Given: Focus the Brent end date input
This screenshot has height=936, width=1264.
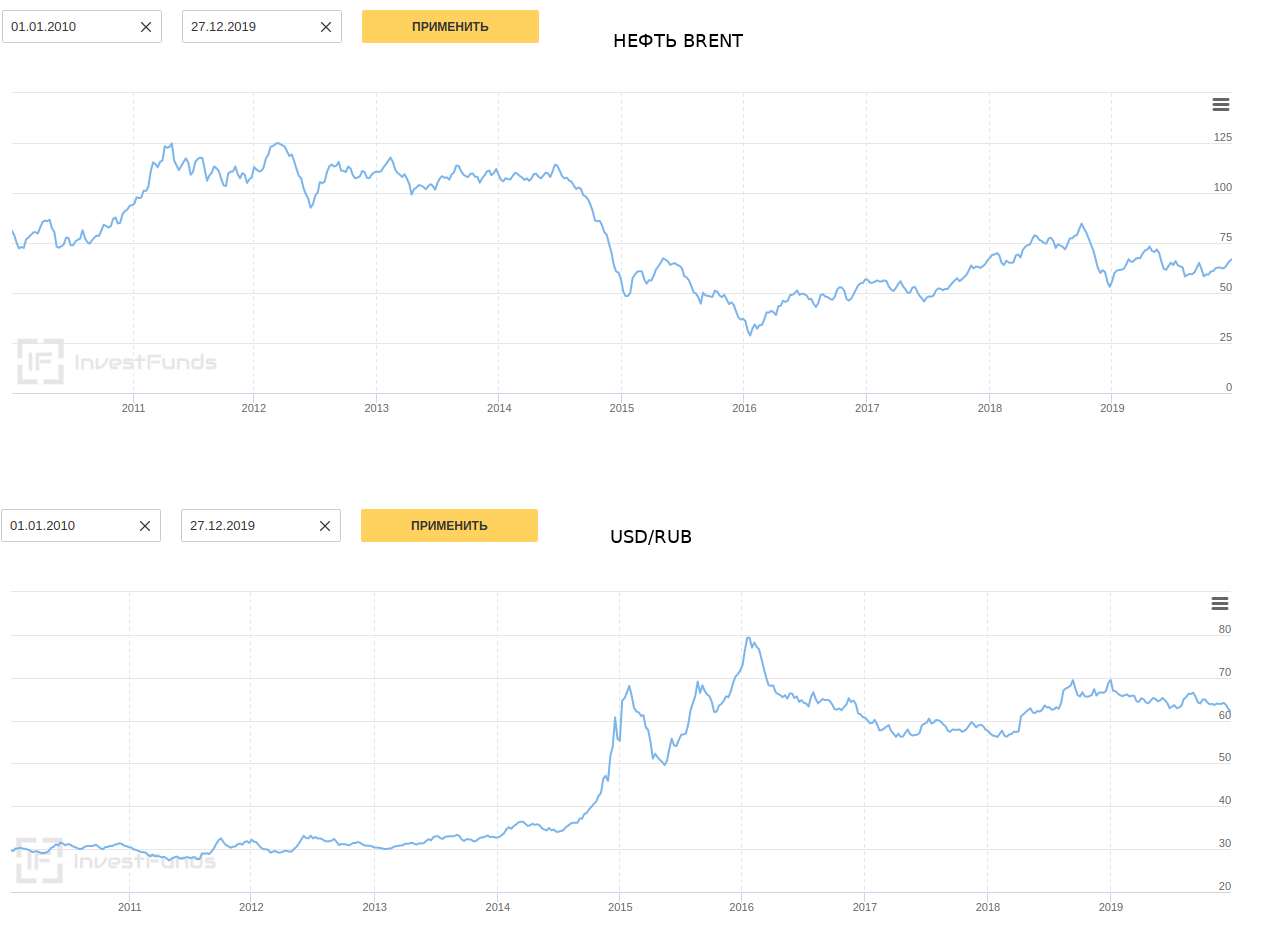Looking at the screenshot, I should 250,27.
